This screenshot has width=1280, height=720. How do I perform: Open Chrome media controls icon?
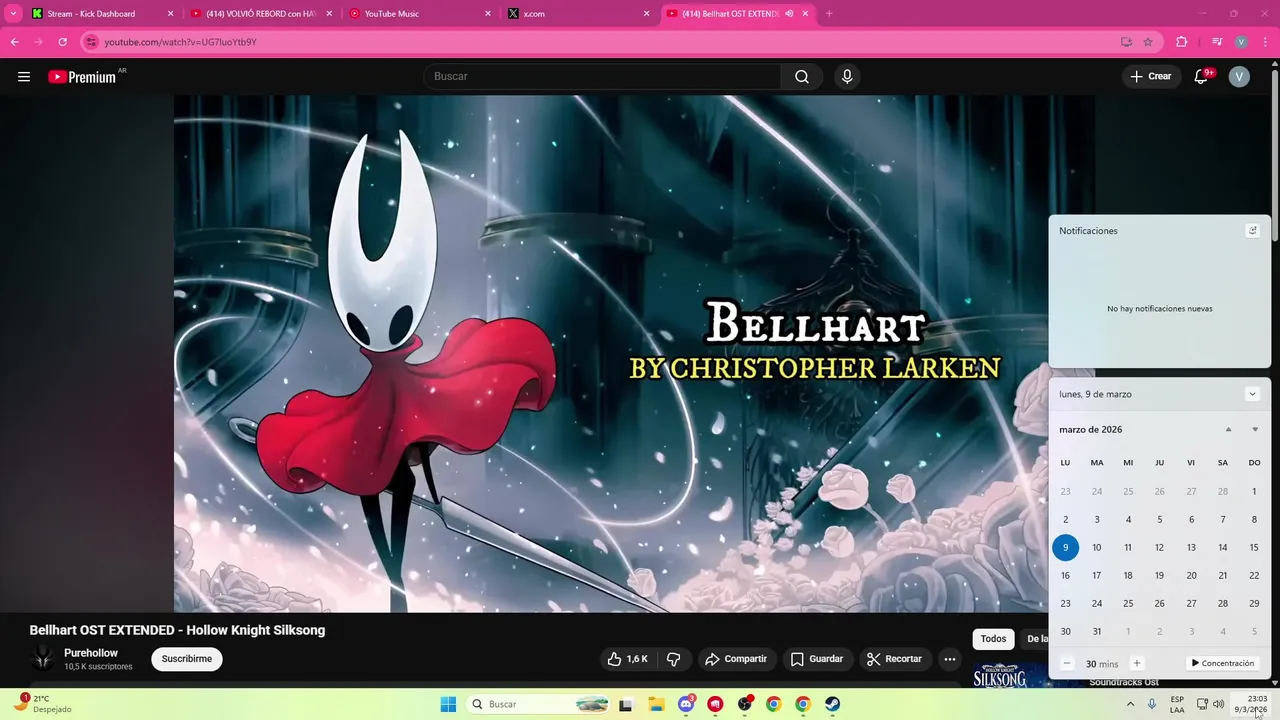click(1217, 42)
